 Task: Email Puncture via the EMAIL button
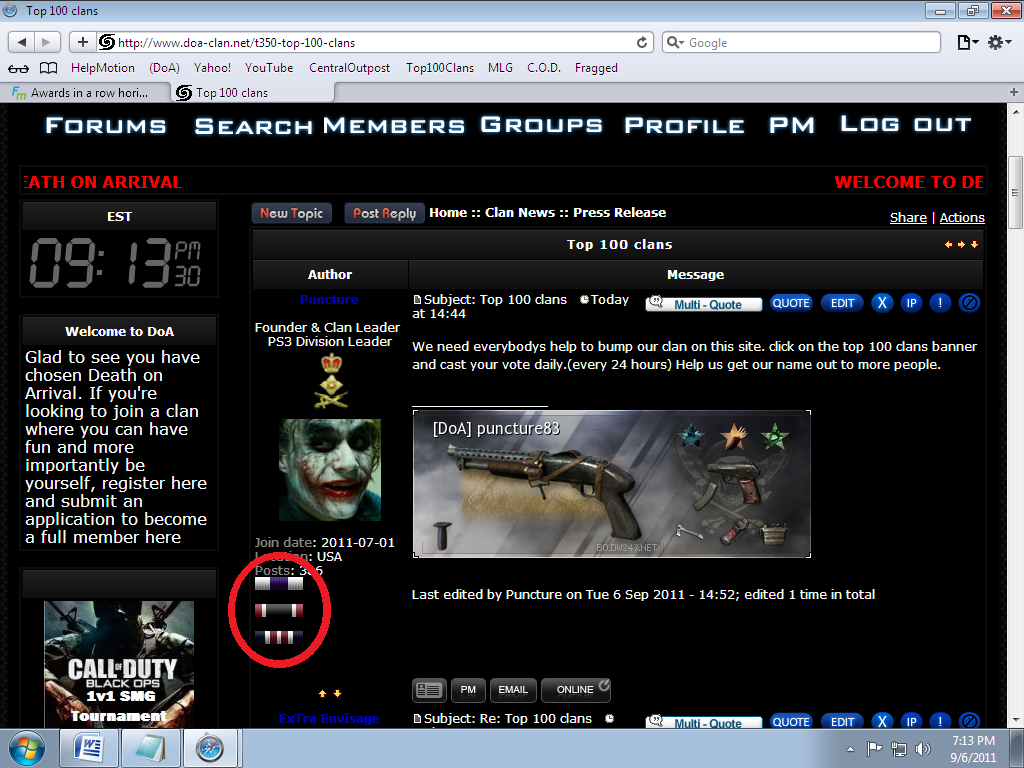point(513,690)
